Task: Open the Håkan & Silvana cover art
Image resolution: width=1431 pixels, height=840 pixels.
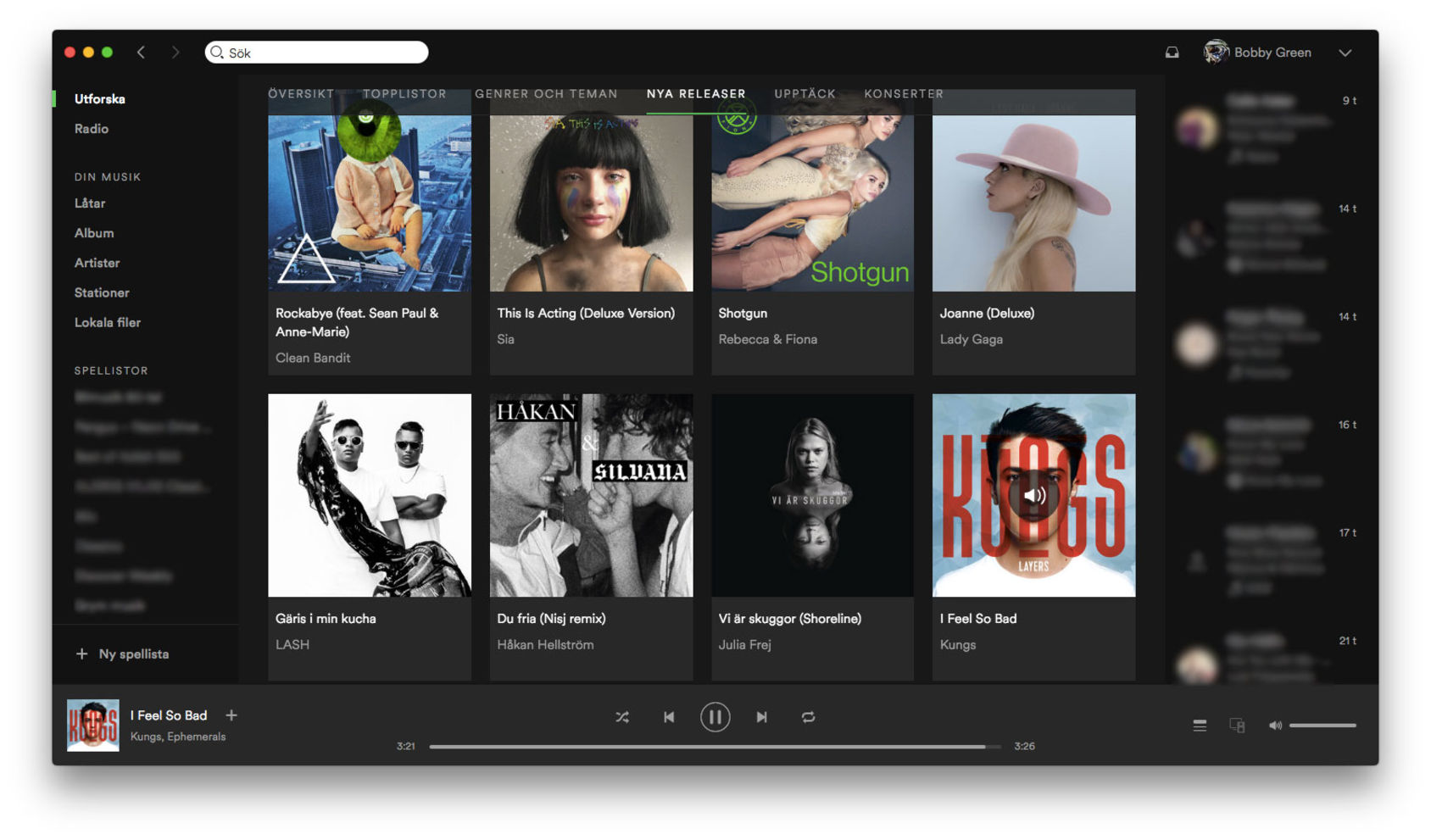Action: coord(591,495)
